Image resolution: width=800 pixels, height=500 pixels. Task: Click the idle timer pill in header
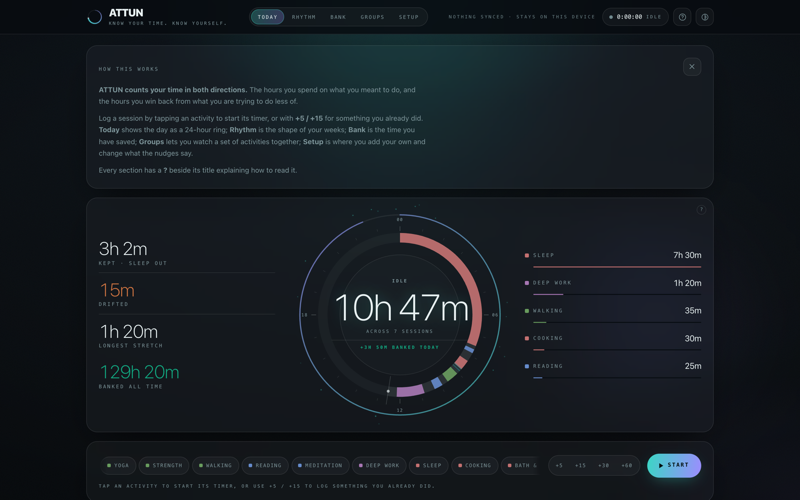635,17
